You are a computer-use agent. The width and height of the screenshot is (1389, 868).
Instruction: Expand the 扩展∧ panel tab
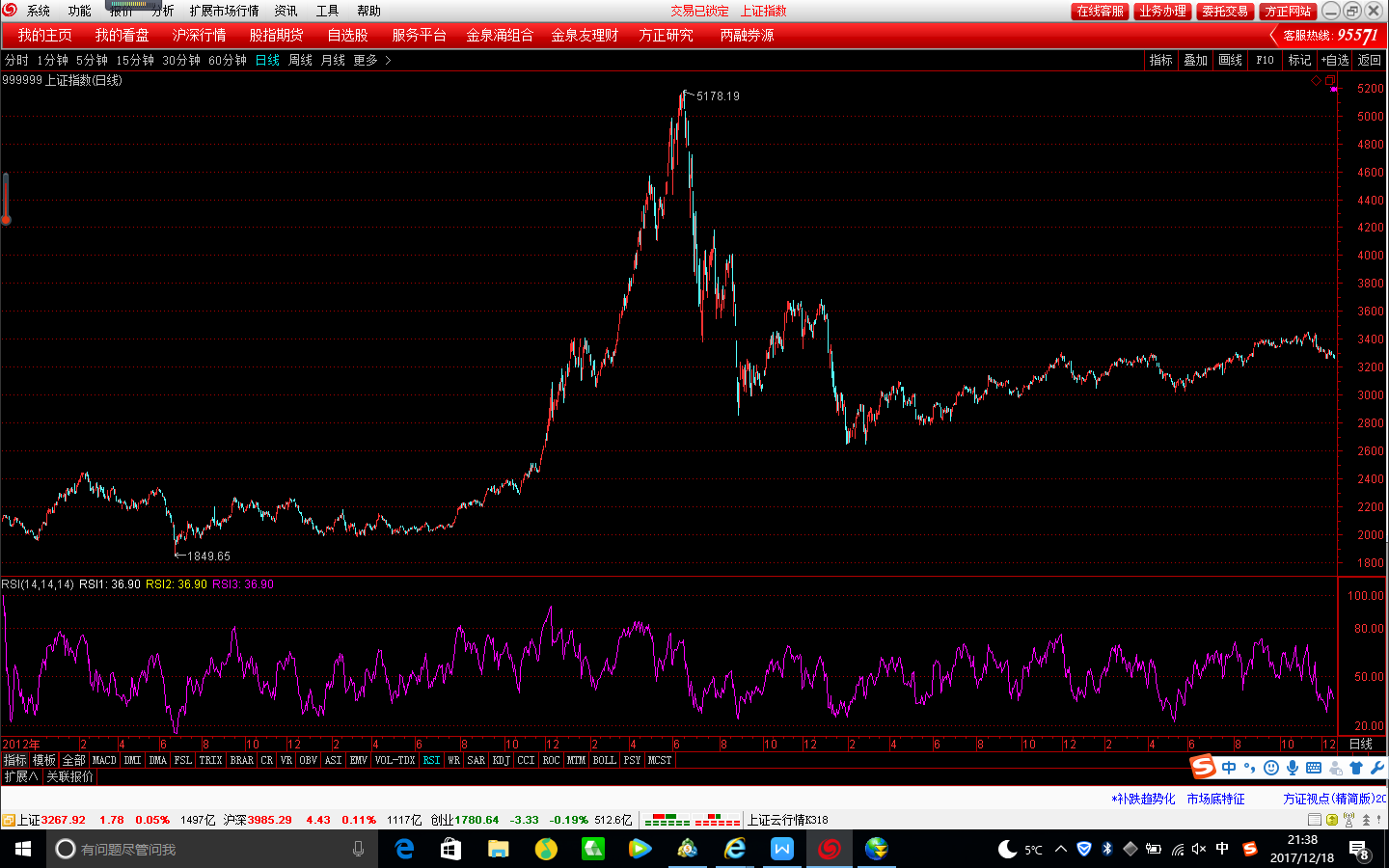[x=21, y=776]
